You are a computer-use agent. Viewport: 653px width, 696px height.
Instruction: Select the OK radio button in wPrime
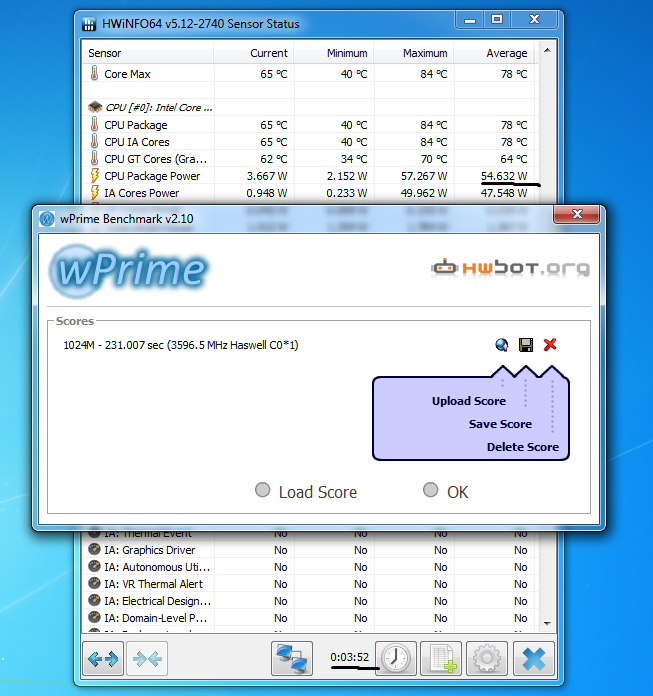coord(430,490)
